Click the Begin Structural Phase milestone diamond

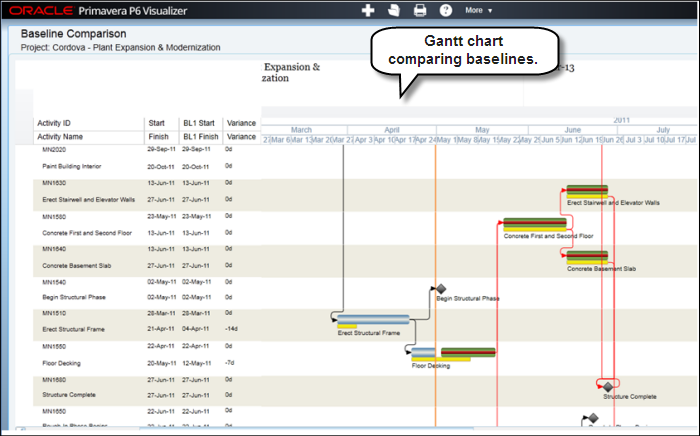[x=441, y=289]
